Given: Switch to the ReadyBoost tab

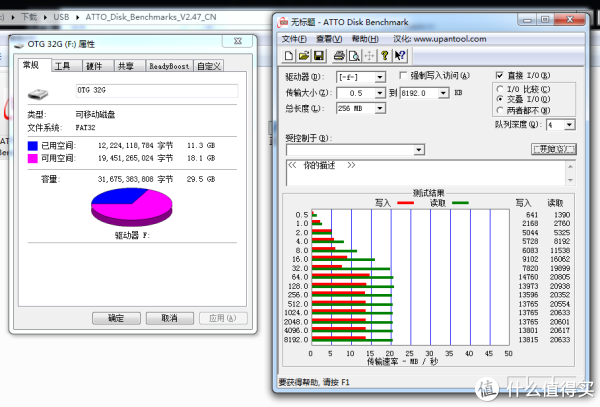Looking at the screenshot, I should pos(169,66).
